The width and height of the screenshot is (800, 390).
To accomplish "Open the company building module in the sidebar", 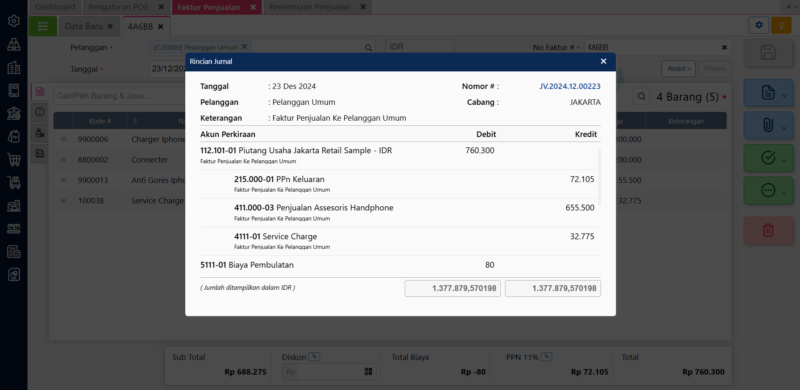I will pyautogui.click(x=14, y=67).
